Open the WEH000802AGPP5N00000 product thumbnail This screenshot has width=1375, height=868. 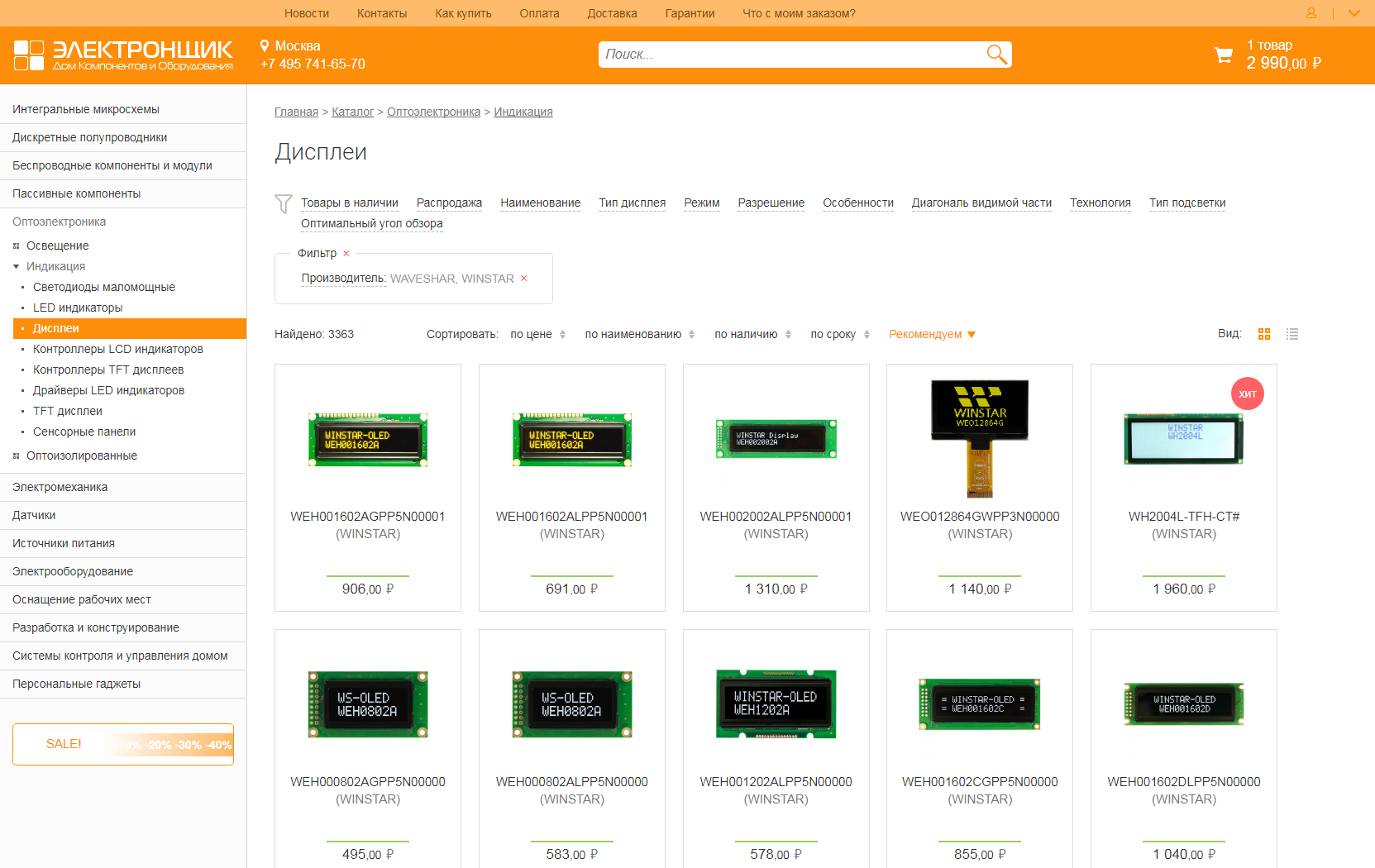tap(368, 704)
